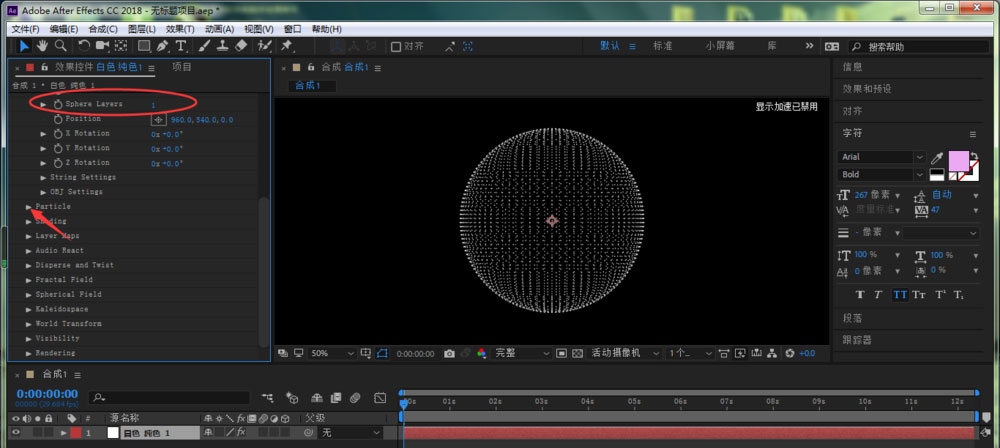The width and height of the screenshot is (1000, 448).
Task: Open the 效果(T) menu
Action: (x=179, y=29)
